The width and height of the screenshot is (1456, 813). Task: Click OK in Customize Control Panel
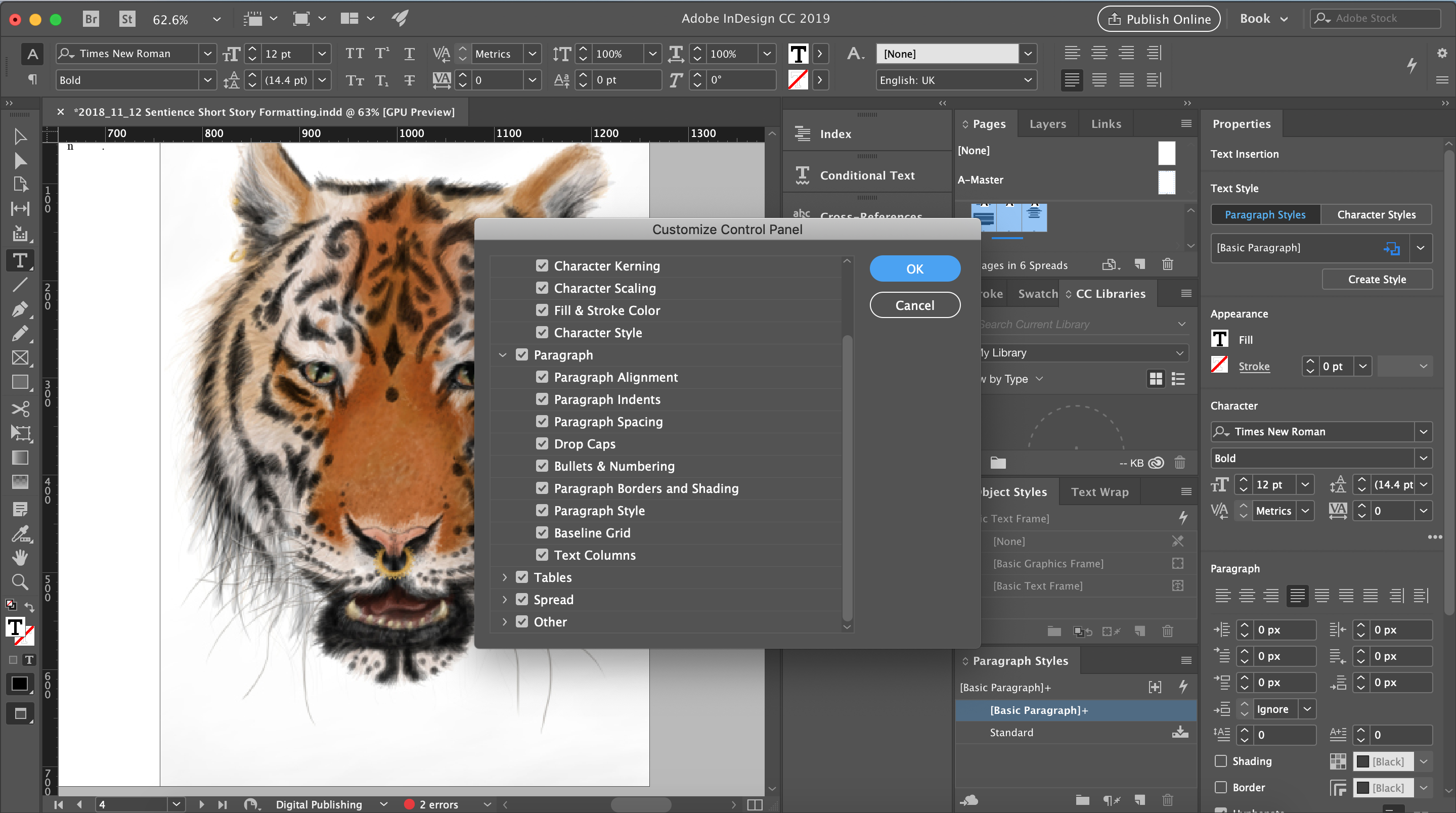(914, 269)
